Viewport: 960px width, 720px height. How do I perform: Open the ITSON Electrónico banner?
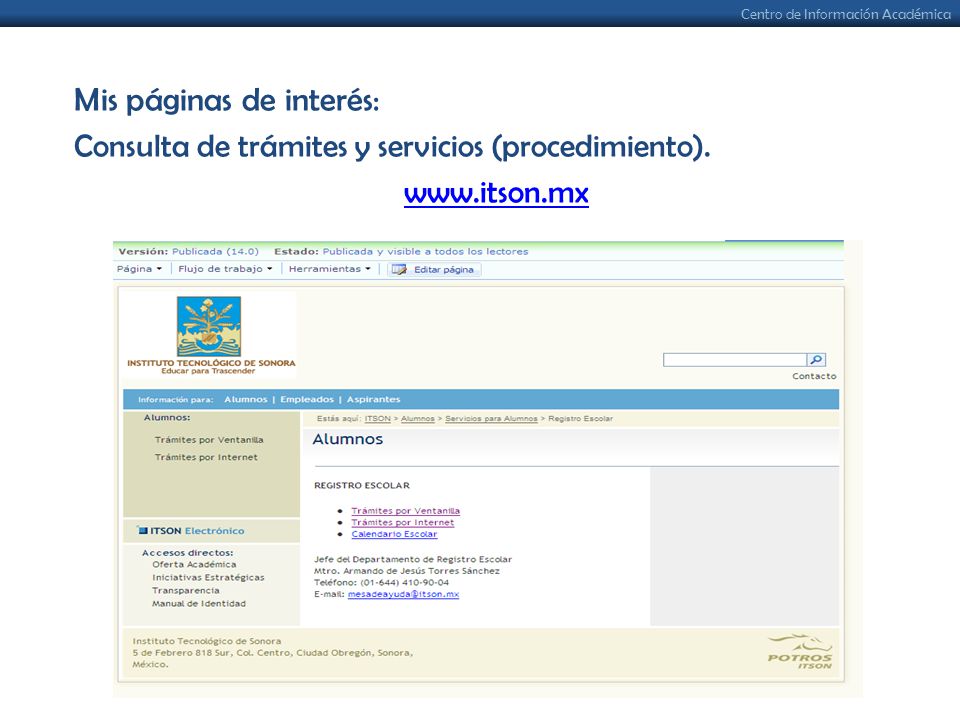tap(191, 531)
